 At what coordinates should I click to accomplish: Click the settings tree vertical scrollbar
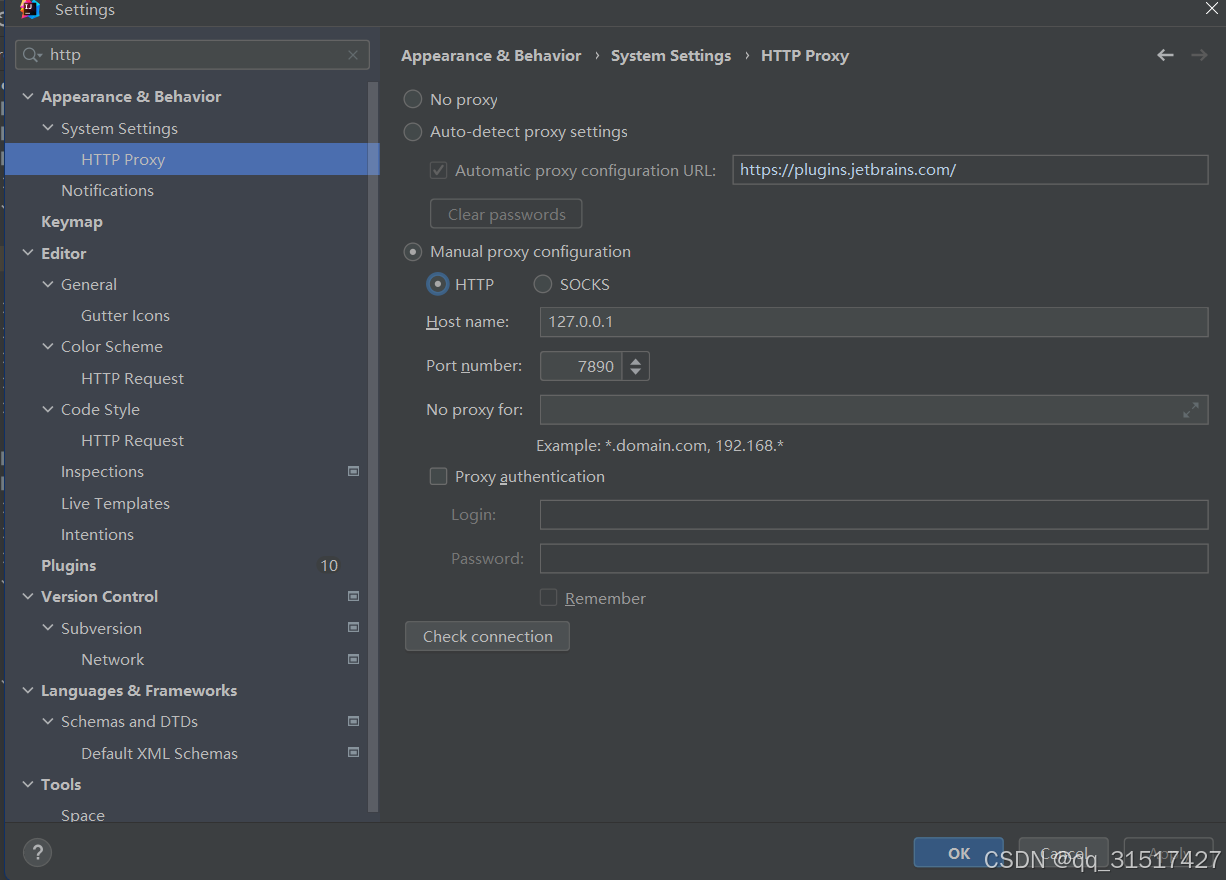374,447
